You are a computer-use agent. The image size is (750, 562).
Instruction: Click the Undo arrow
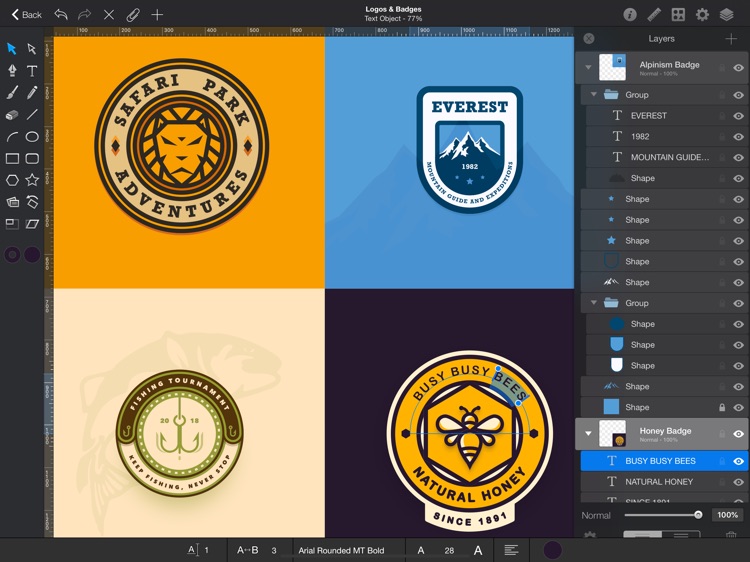pos(62,15)
